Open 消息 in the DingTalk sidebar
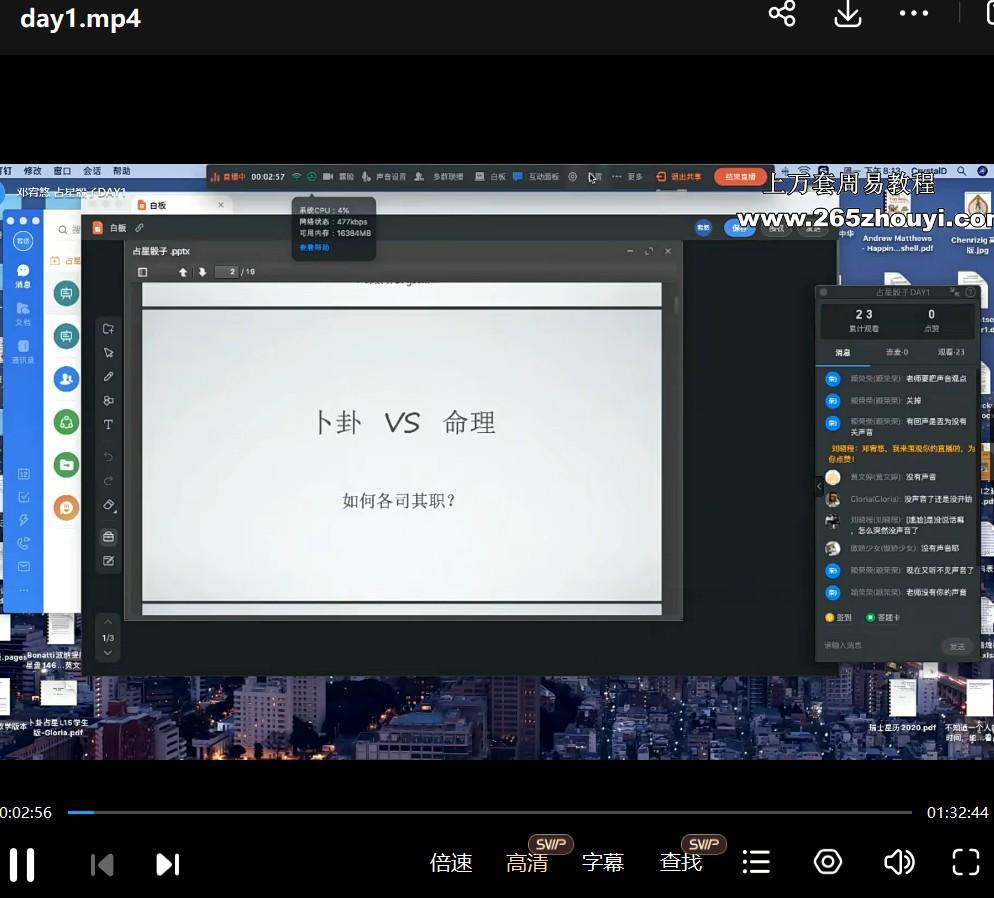 23,276
